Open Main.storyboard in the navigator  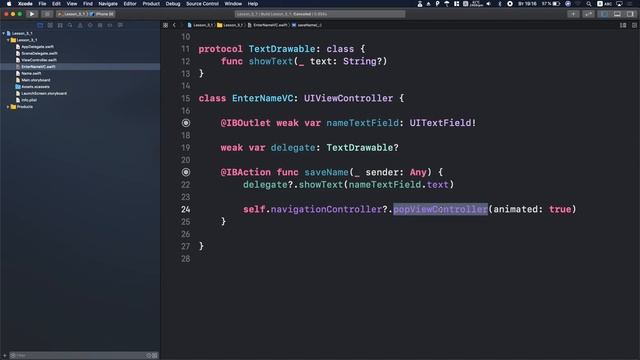coord(36,80)
